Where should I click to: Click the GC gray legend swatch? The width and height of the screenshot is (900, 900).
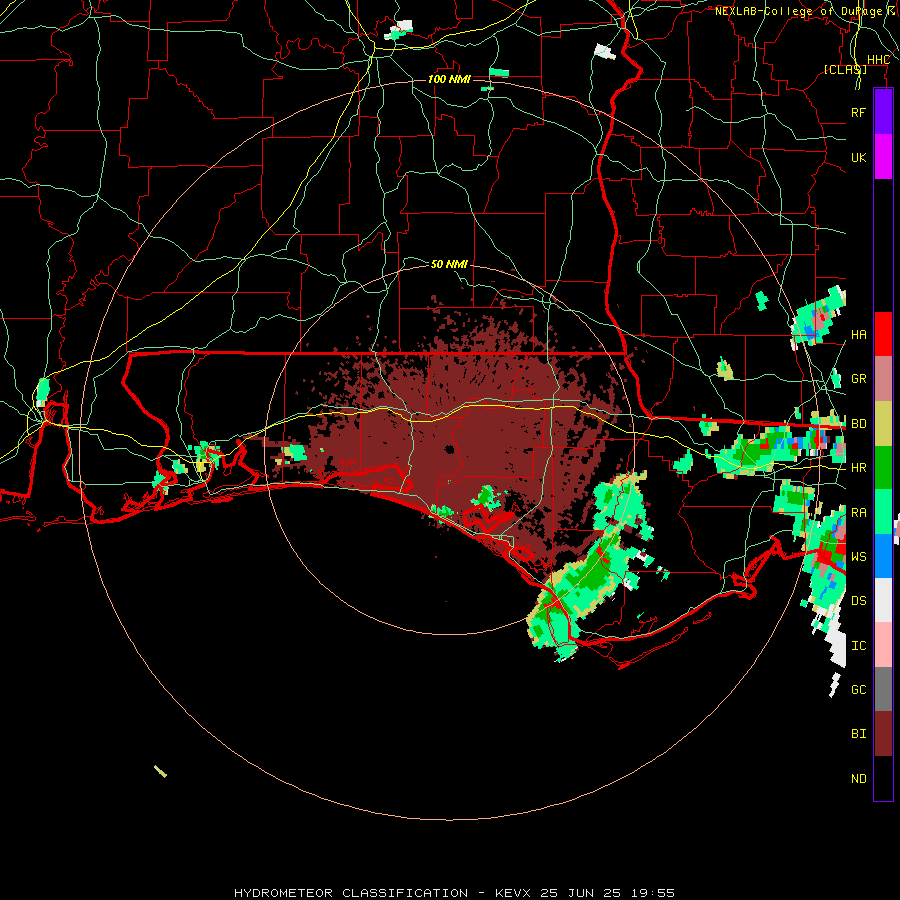coord(883,689)
